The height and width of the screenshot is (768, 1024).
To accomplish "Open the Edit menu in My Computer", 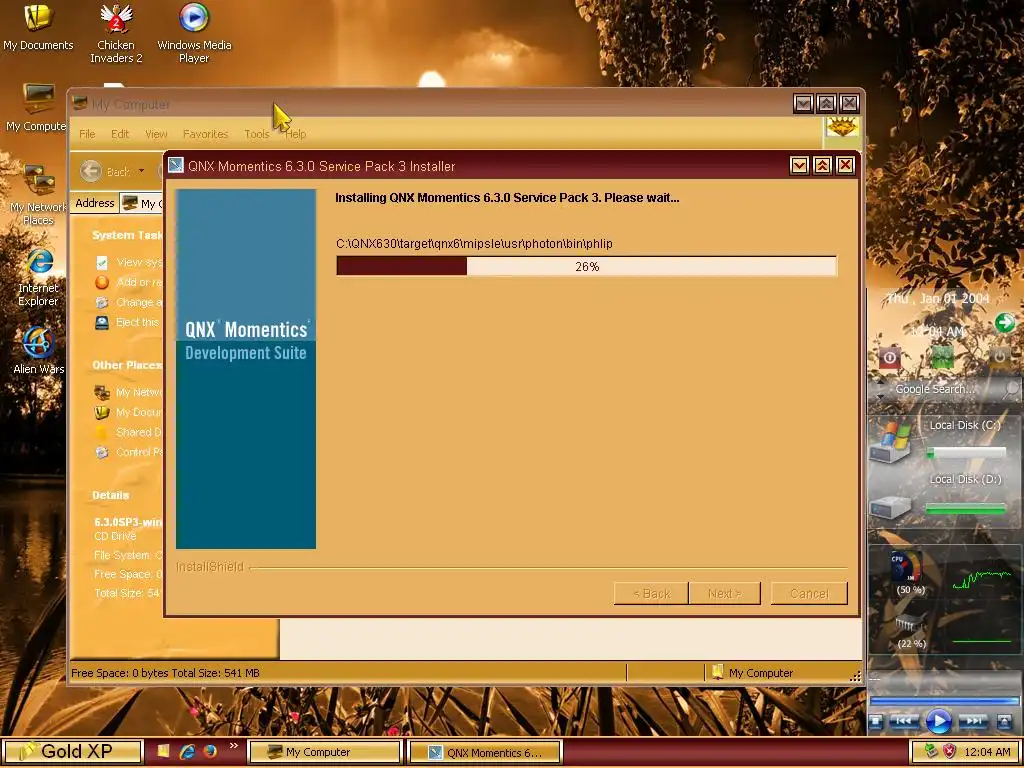I will (x=120, y=134).
